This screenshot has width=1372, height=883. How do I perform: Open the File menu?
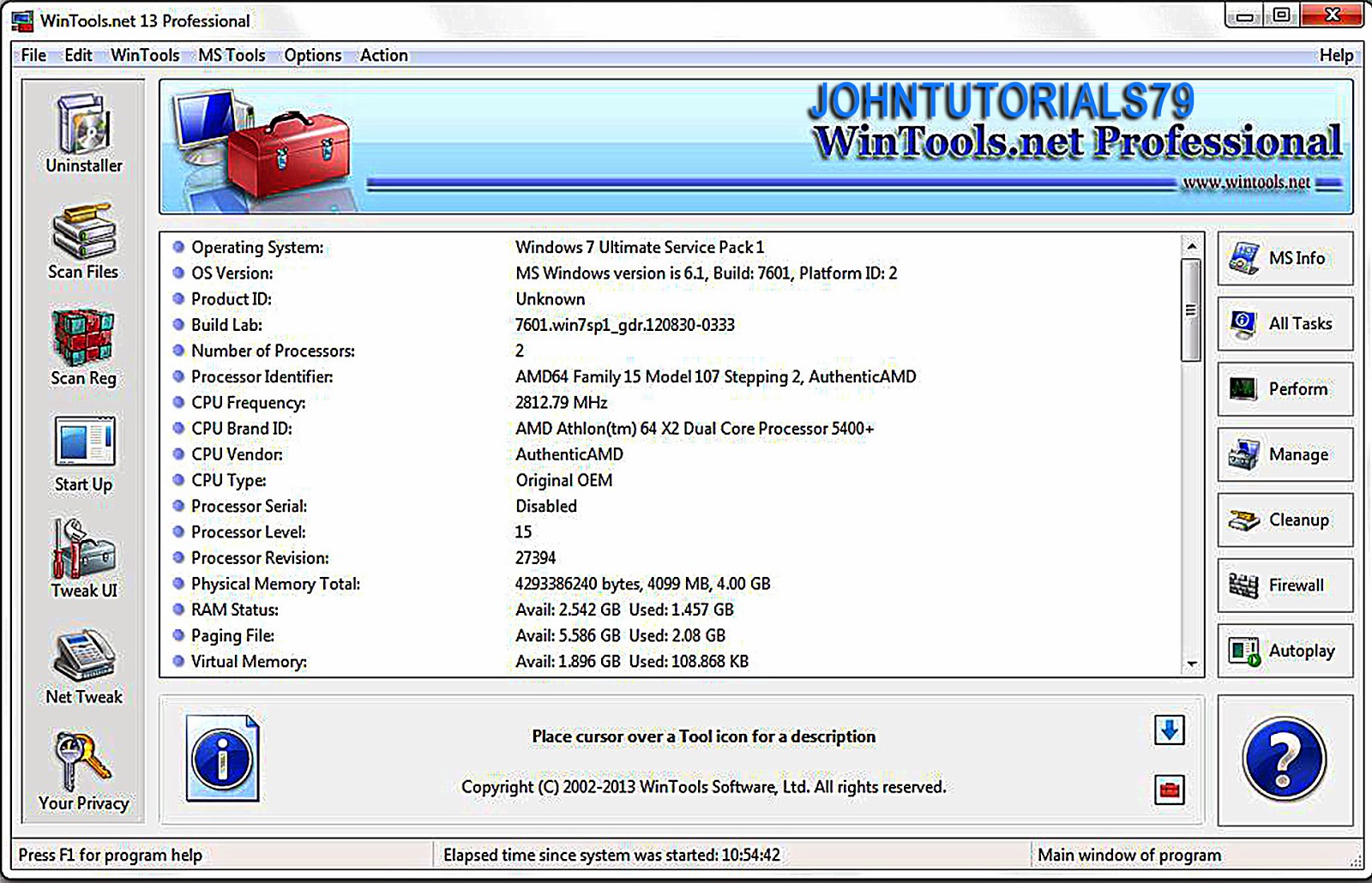pos(34,56)
